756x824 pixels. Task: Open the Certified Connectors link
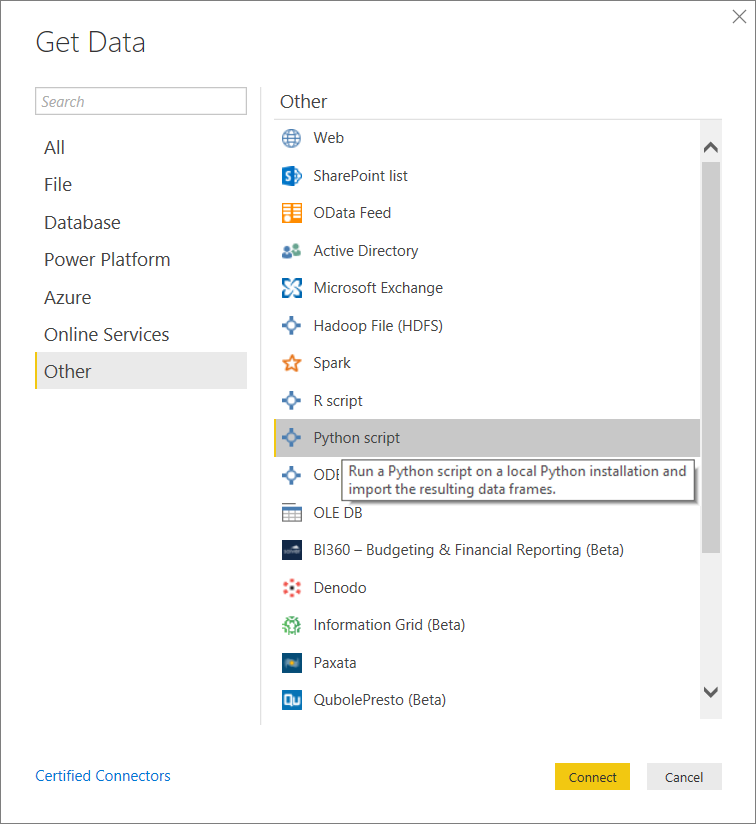coord(102,776)
